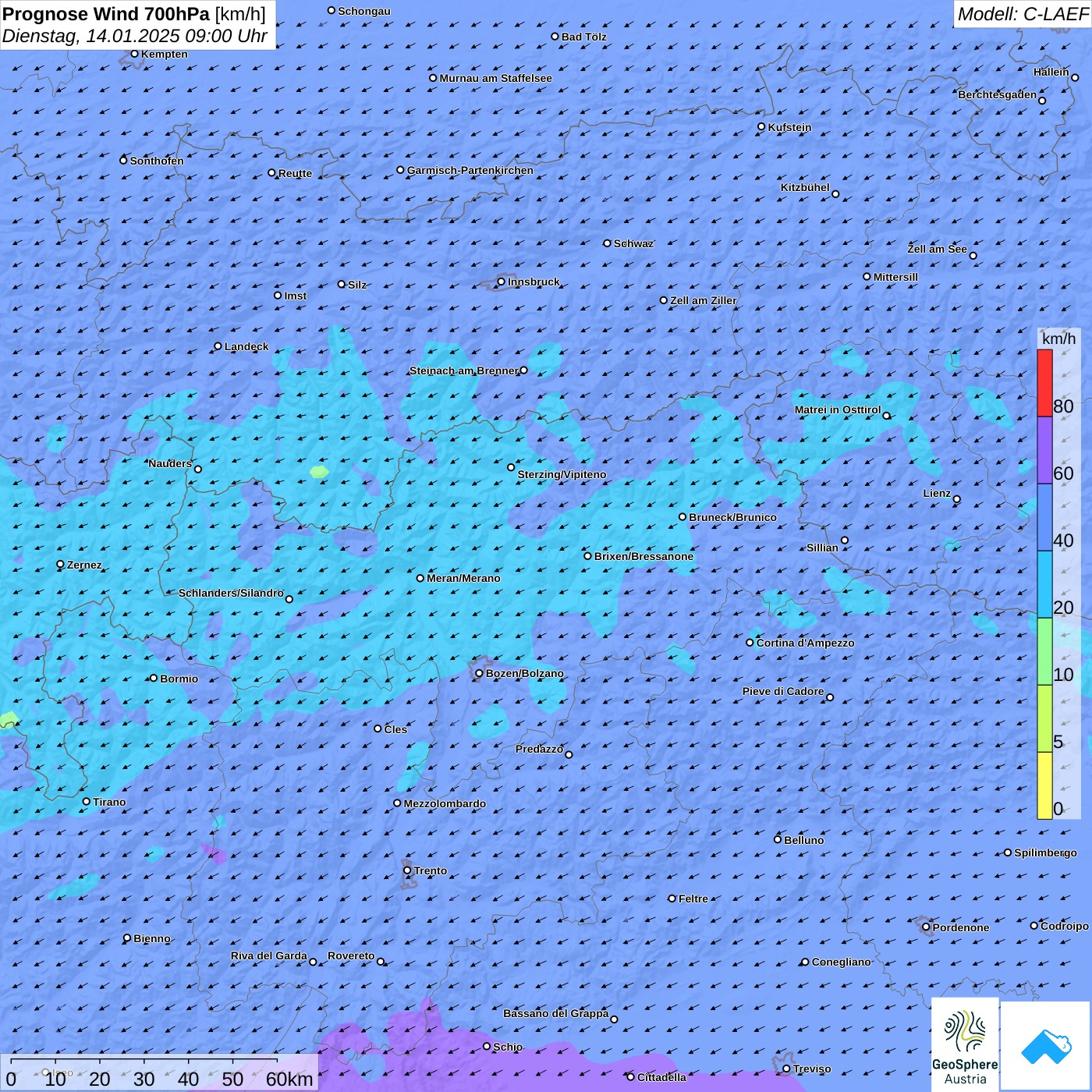Click the Kempten city marker
The width and height of the screenshot is (1092, 1092).
point(134,54)
